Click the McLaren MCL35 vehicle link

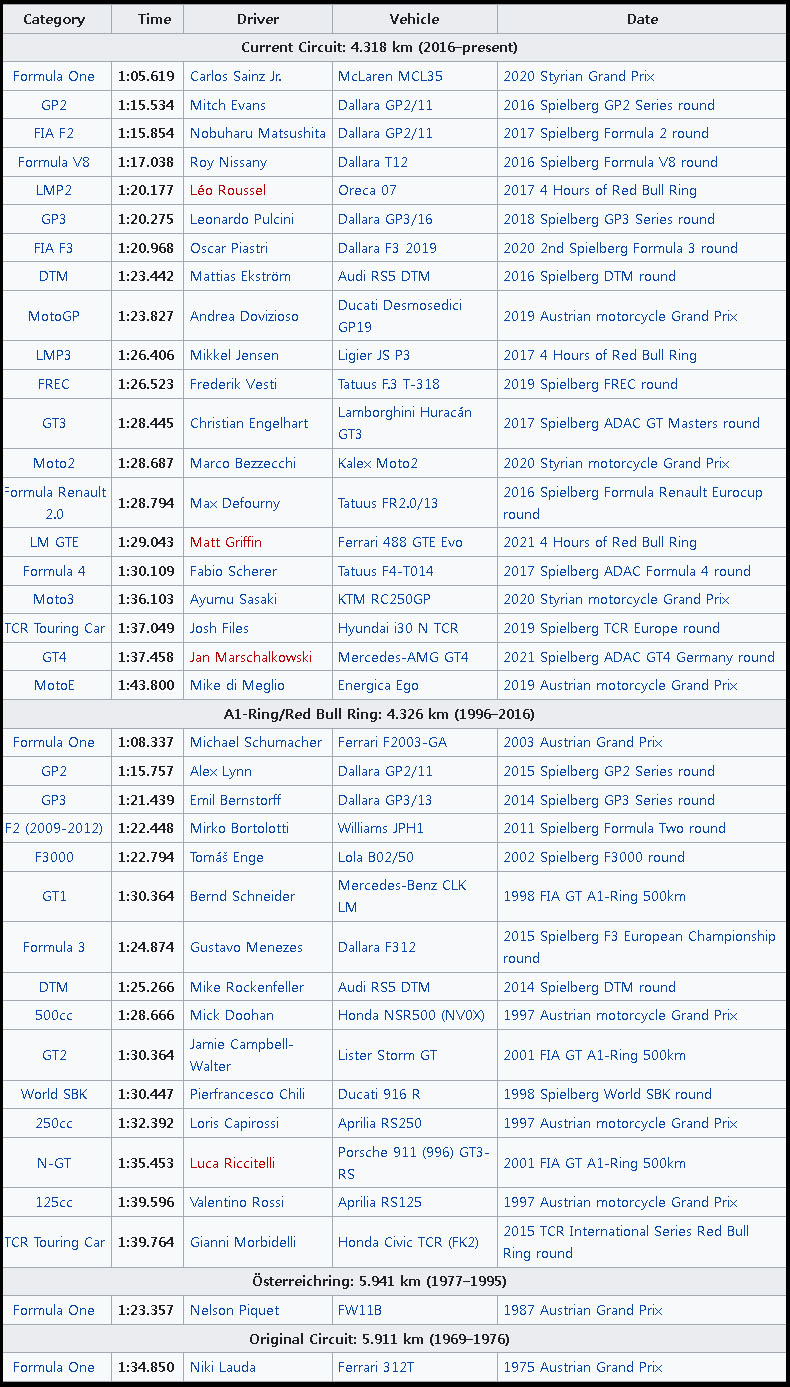pos(390,76)
